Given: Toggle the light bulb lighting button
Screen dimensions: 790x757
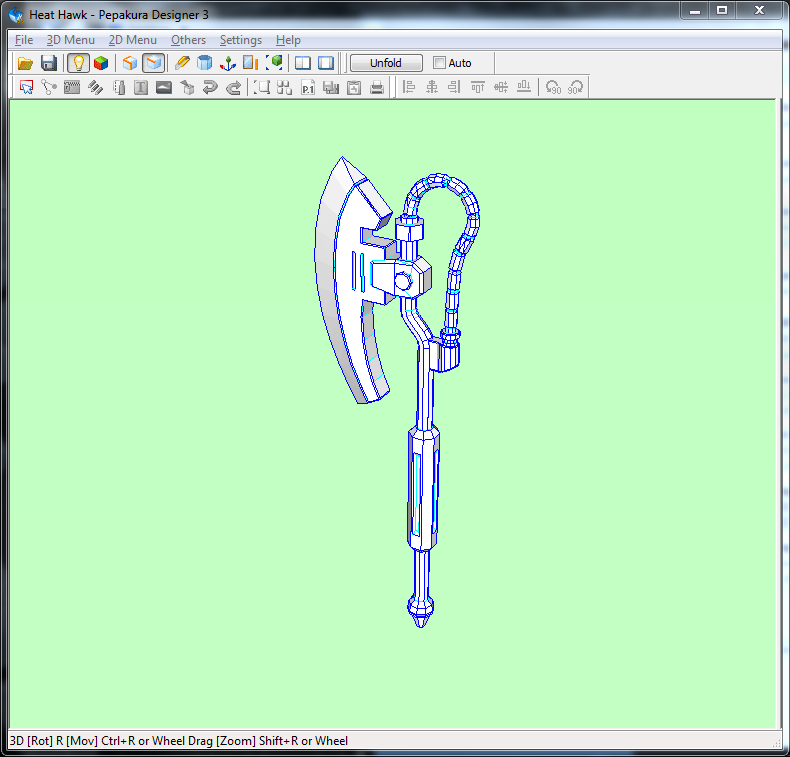Looking at the screenshot, I should click(x=78, y=63).
